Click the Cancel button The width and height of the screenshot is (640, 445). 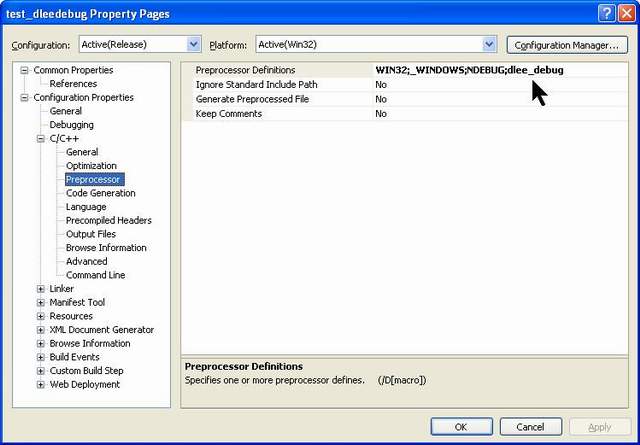click(x=531, y=427)
